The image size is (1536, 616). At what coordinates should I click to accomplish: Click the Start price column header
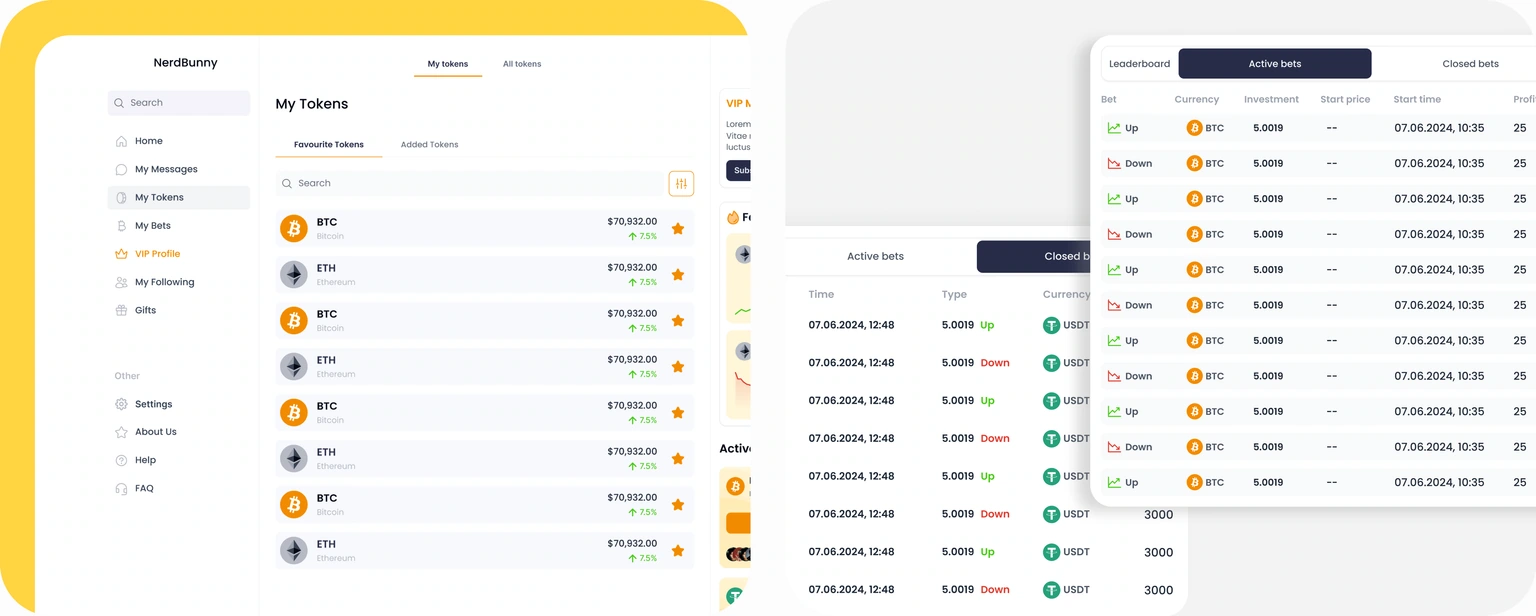(1345, 99)
